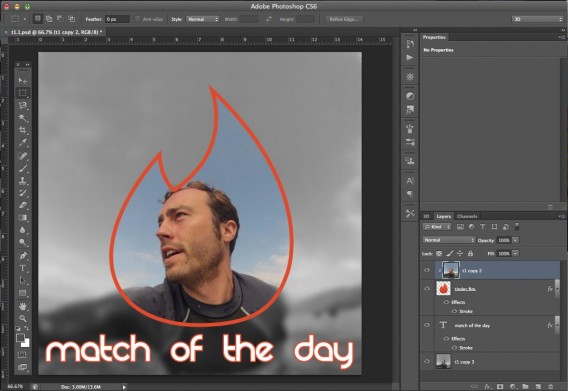568x391 pixels.
Task: Select the Crop tool
Action: pyautogui.click(x=23, y=130)
